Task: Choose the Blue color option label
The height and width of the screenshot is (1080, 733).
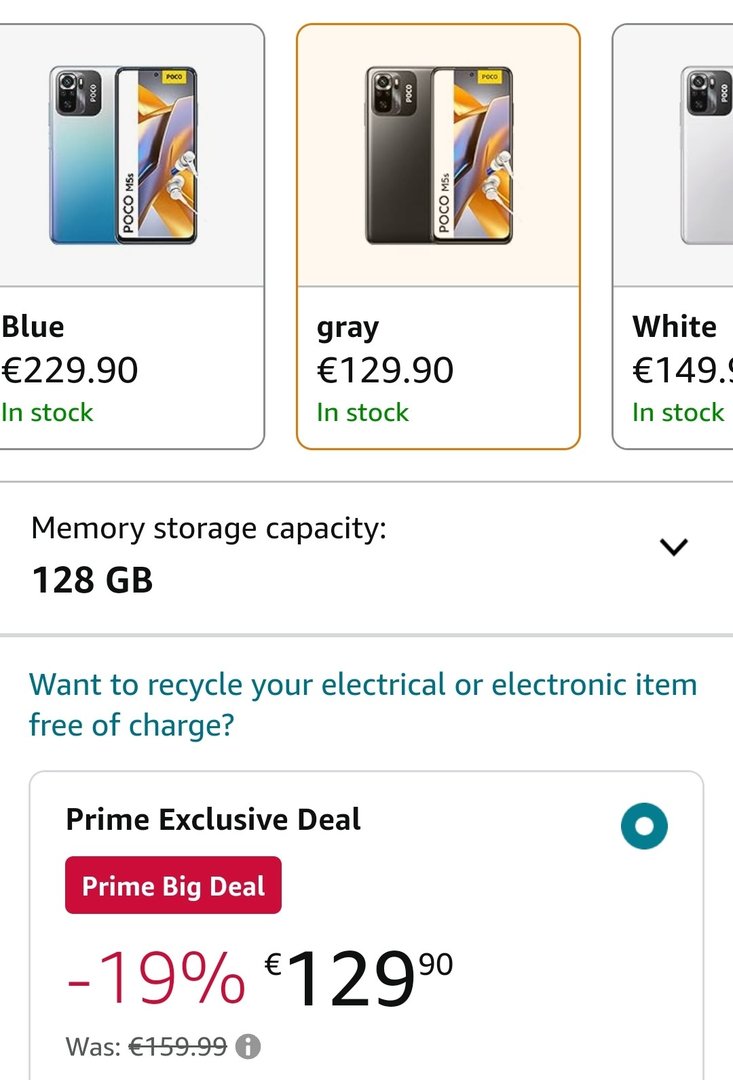Action: 33,327
